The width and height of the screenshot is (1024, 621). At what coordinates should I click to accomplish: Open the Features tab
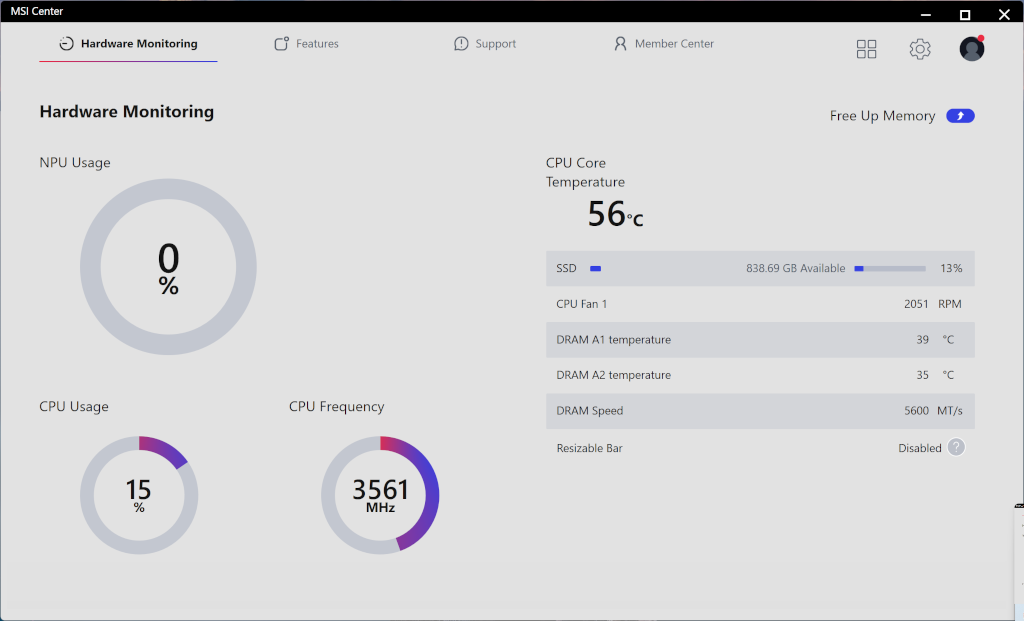(307, 44)
